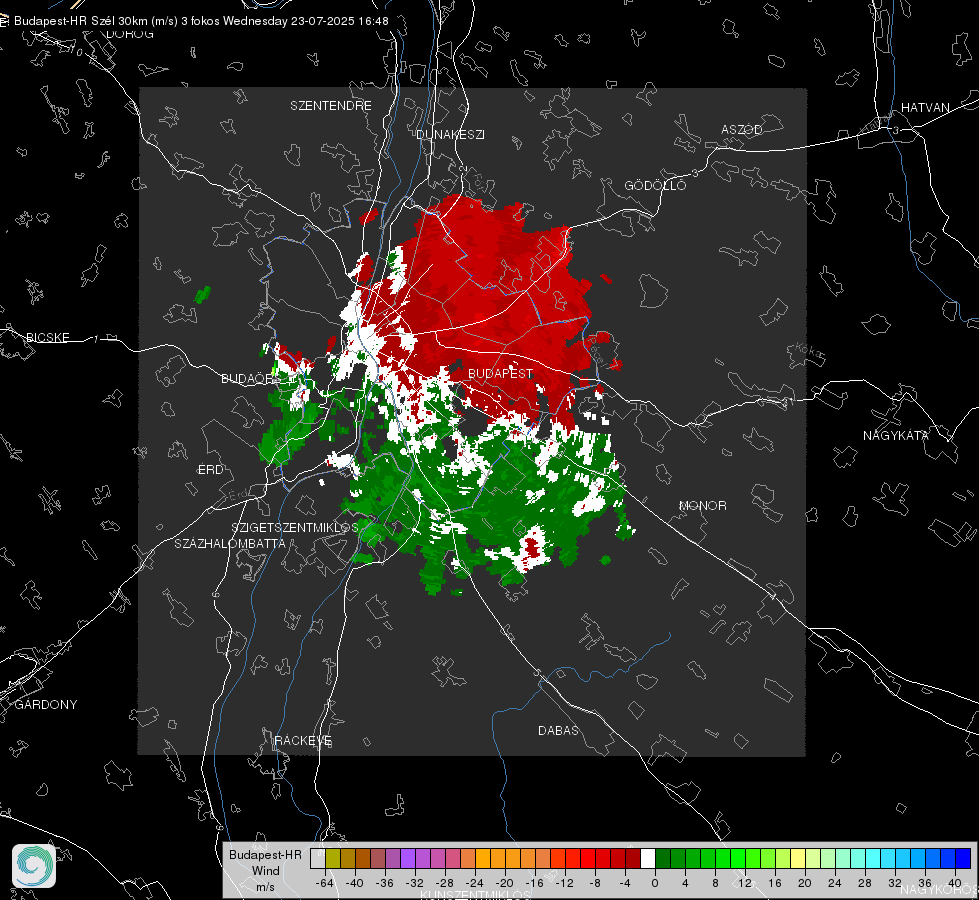
Task: Click the '28' legend scale value
Action: click(865, 883)
